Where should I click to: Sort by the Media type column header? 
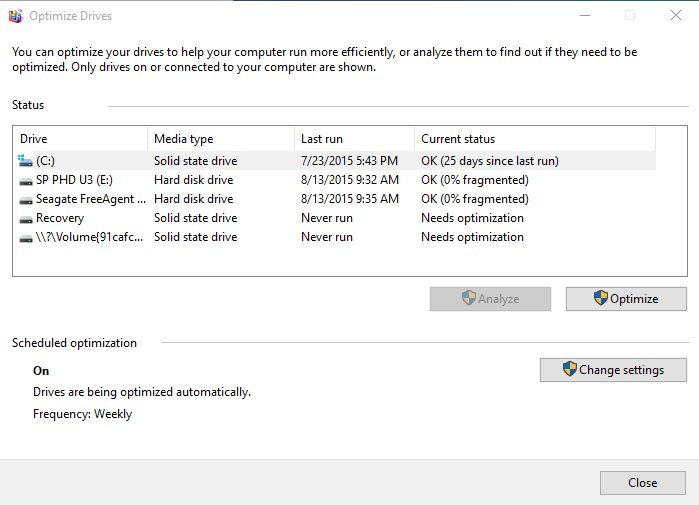221,139
